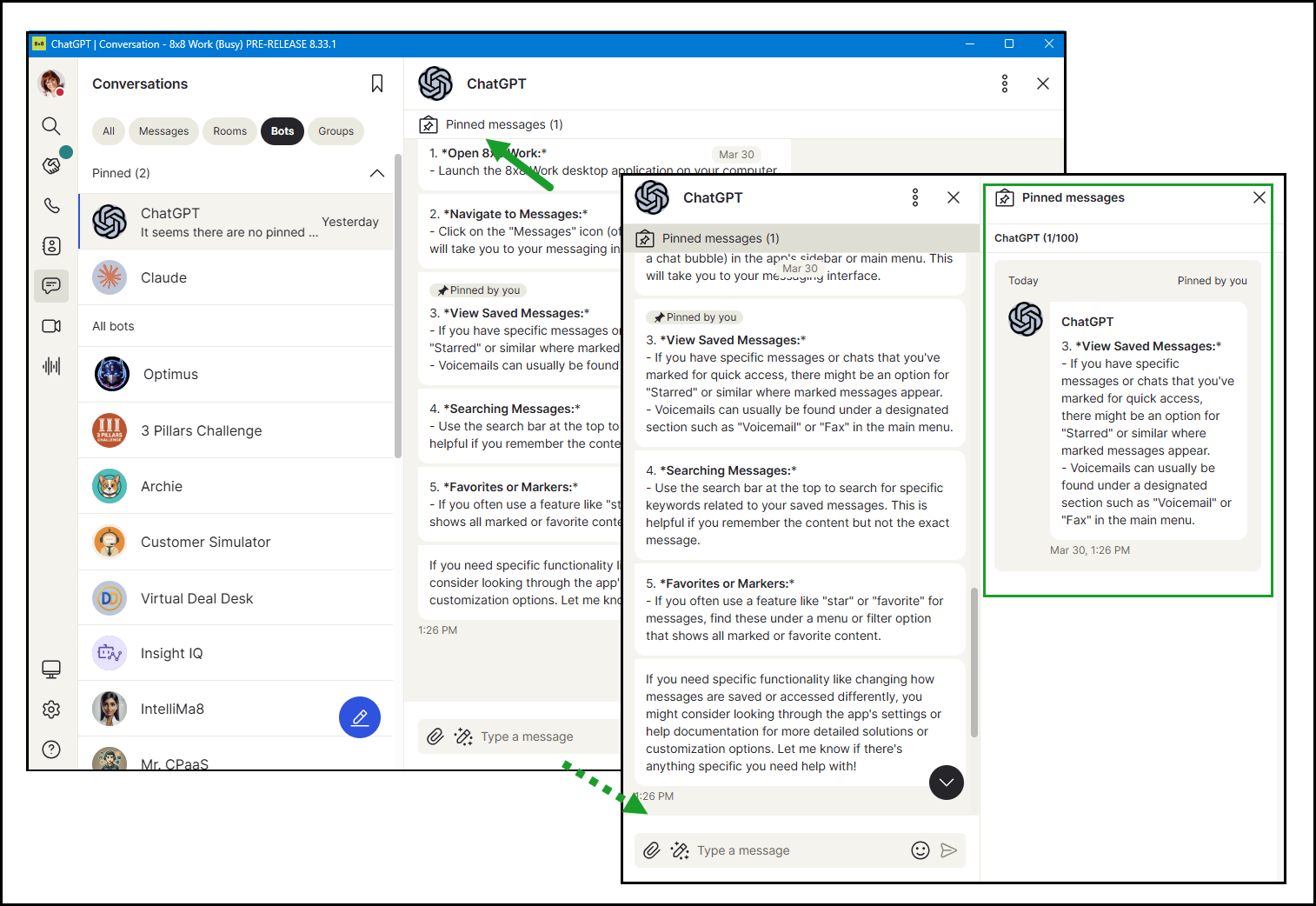Close the Pinned messages side panel
This screenshot has height=906, width=1316.
pos(1260,197)
